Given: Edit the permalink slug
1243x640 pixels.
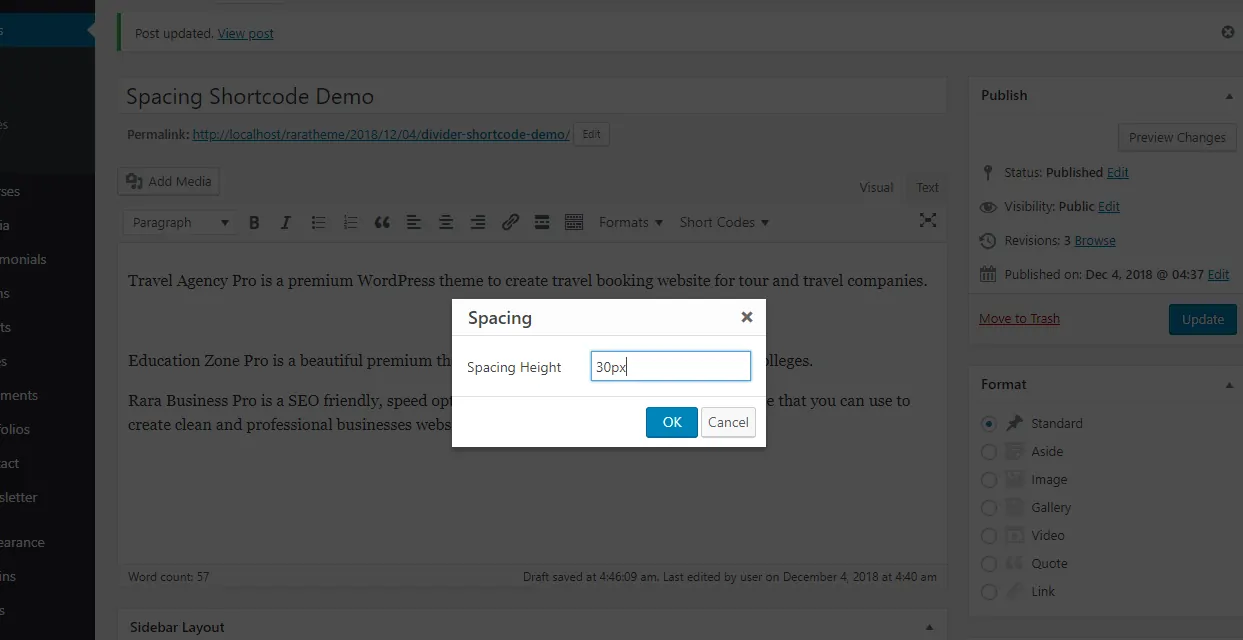Looking at the screenshot, I should (592, 134).
